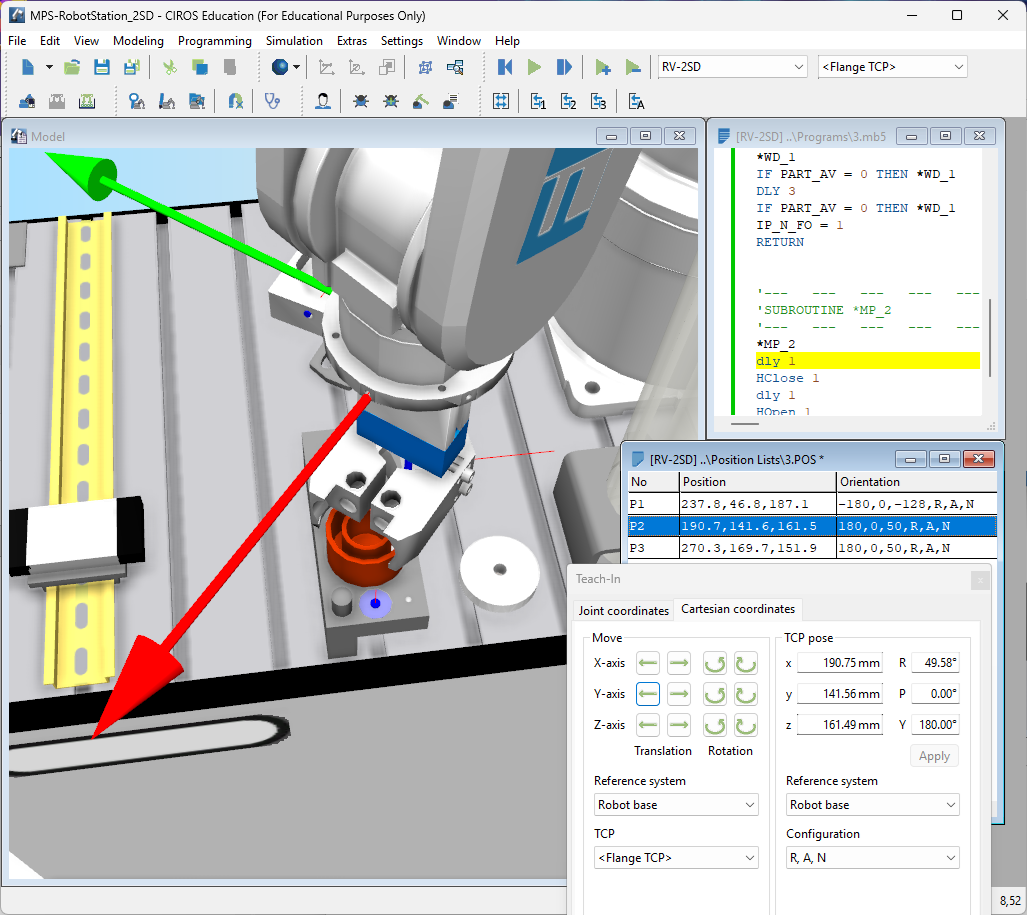Click the blue sphere view icon
The image size is (1027, 915).
pyautogui.click(x=280, y=67)
